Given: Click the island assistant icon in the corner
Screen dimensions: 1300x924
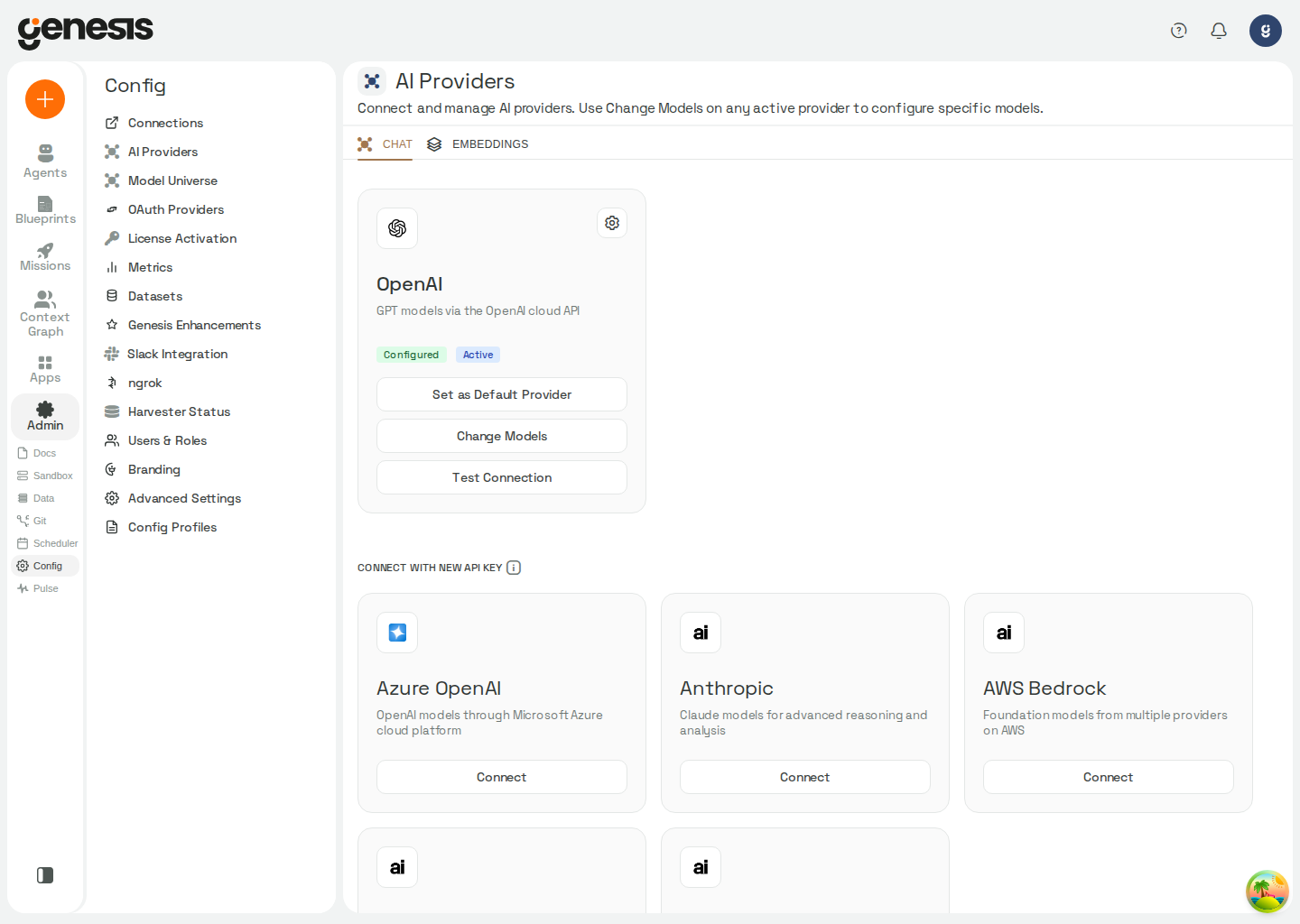Looking at the screenshot, I should pos(1267,892).
